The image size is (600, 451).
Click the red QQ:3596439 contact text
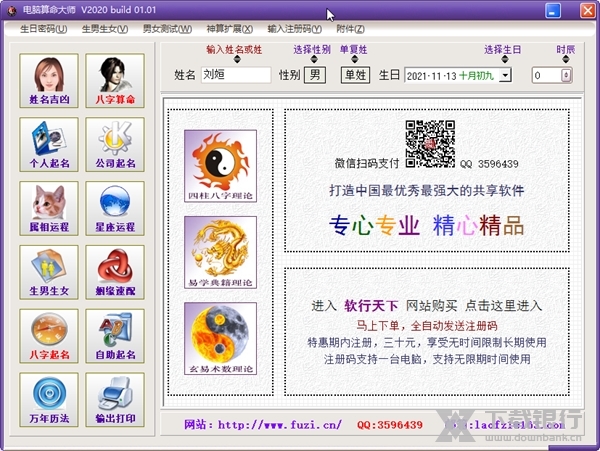pos(390,425)
